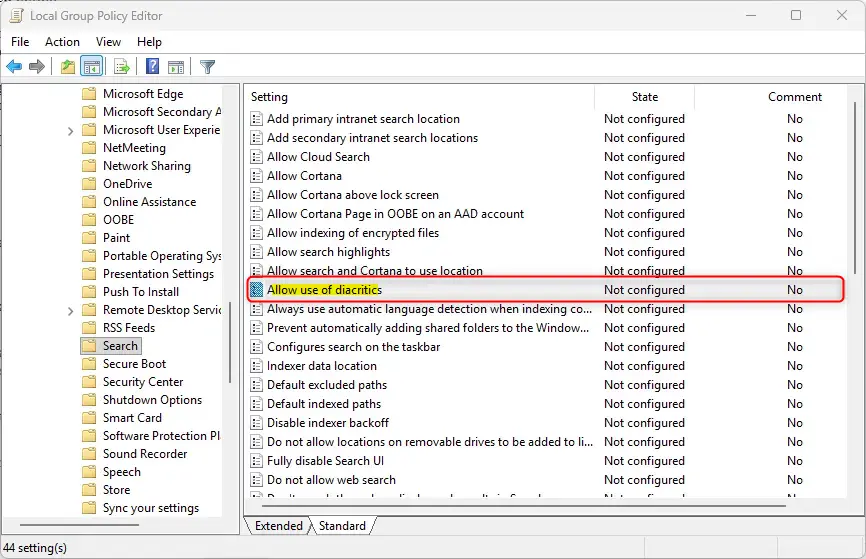Click policy icon beside Indexer data location

click(x=256, y=366)
